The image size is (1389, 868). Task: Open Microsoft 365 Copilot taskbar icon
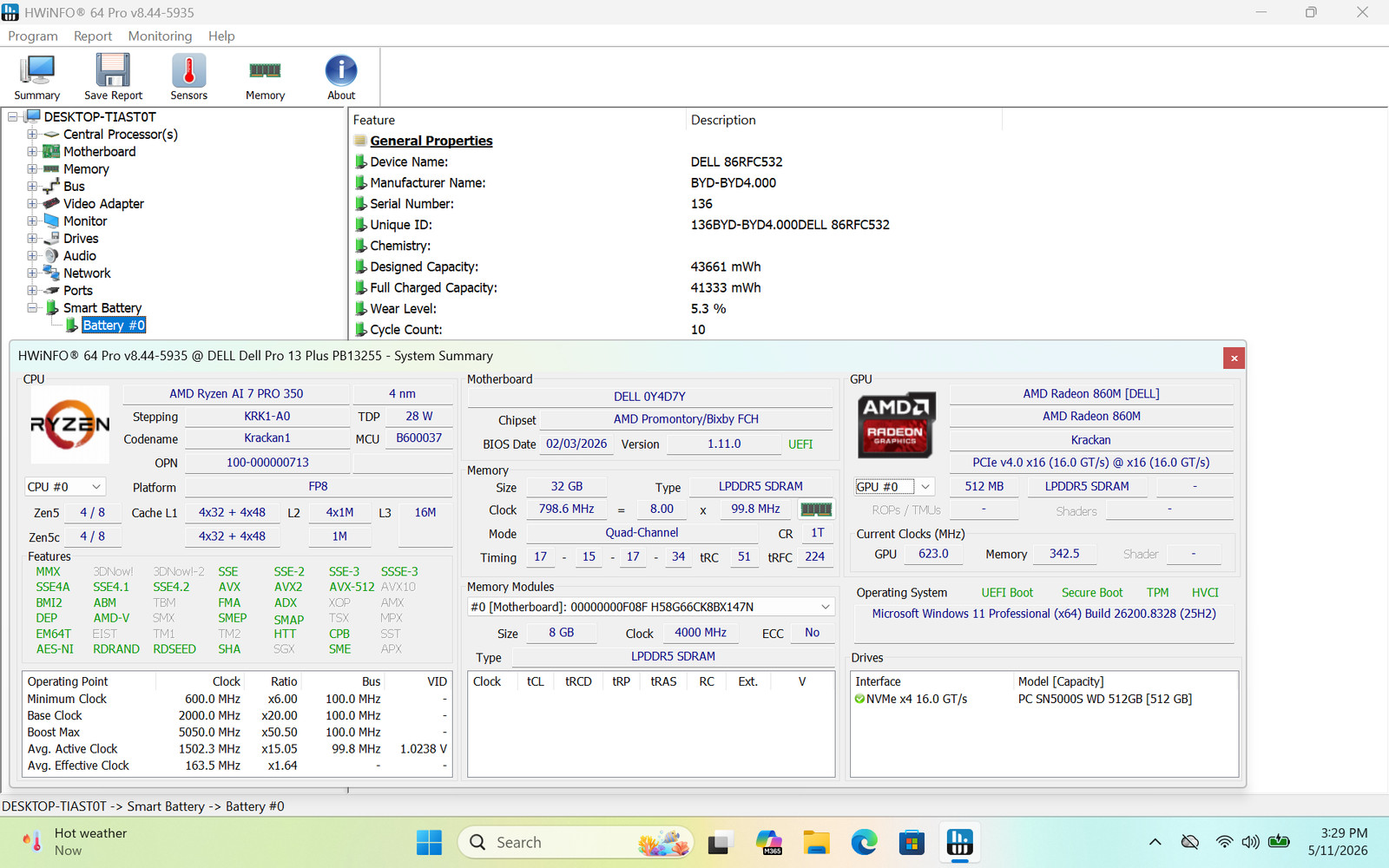768,842
